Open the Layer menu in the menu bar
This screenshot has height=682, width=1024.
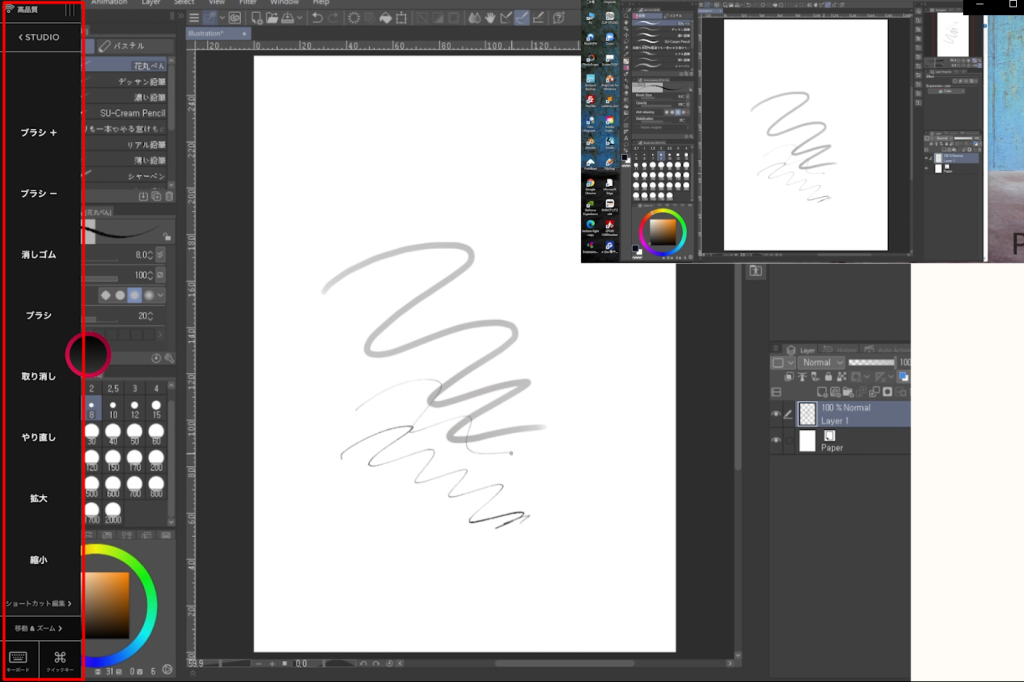point(151,3)
